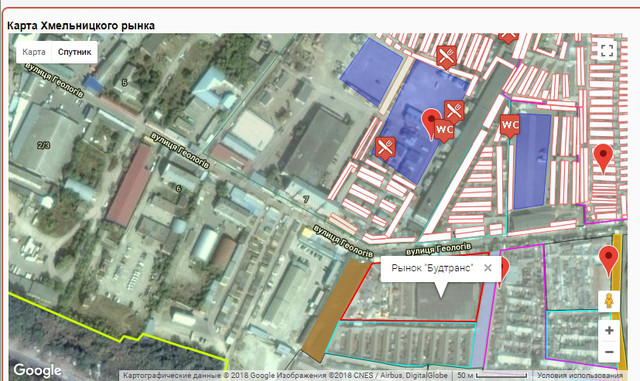This screenshot has width=640, height=381.
Task: Click WC marker on the large blue area
Action: click(x=444, y=131)
